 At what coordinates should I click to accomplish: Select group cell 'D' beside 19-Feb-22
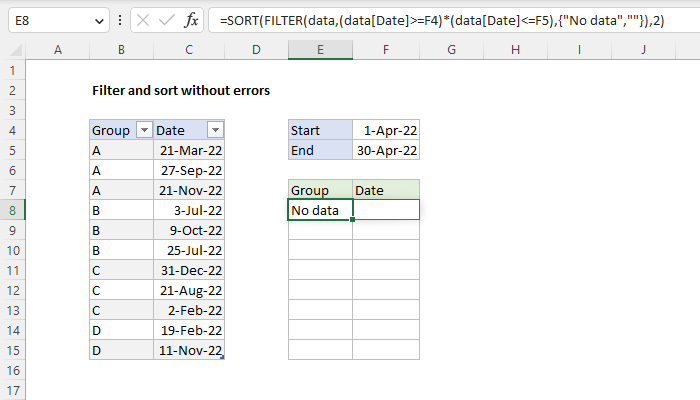tap(121, 330)
